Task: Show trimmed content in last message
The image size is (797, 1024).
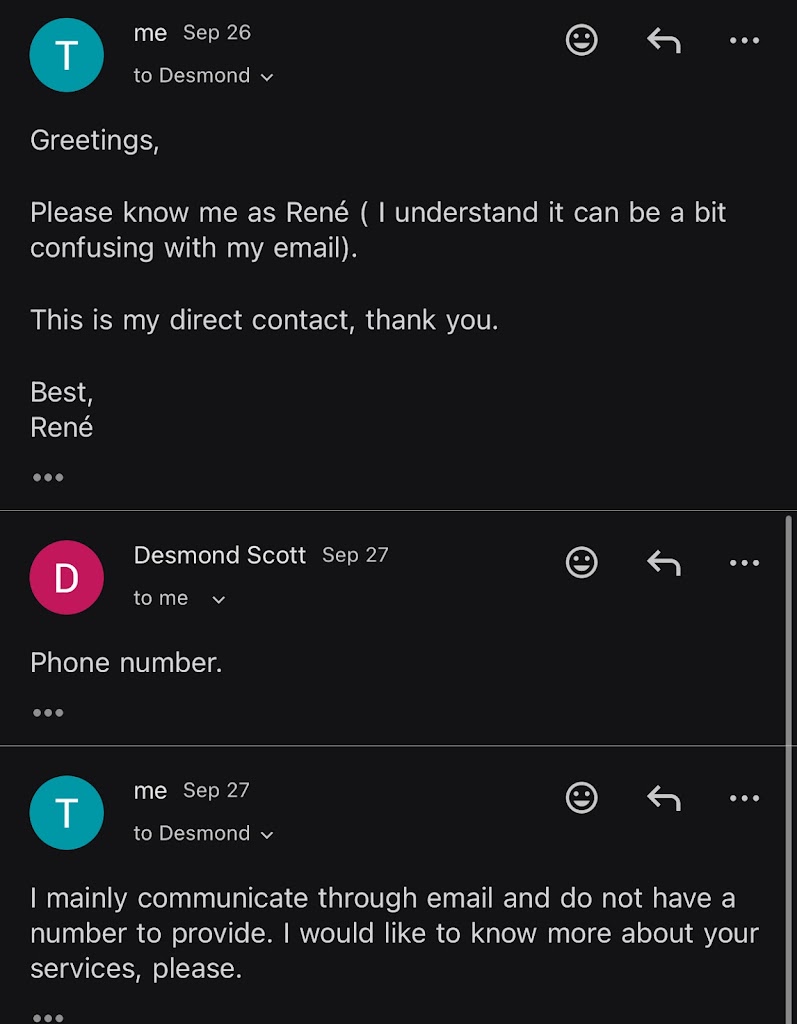Action: (48, 1016)
